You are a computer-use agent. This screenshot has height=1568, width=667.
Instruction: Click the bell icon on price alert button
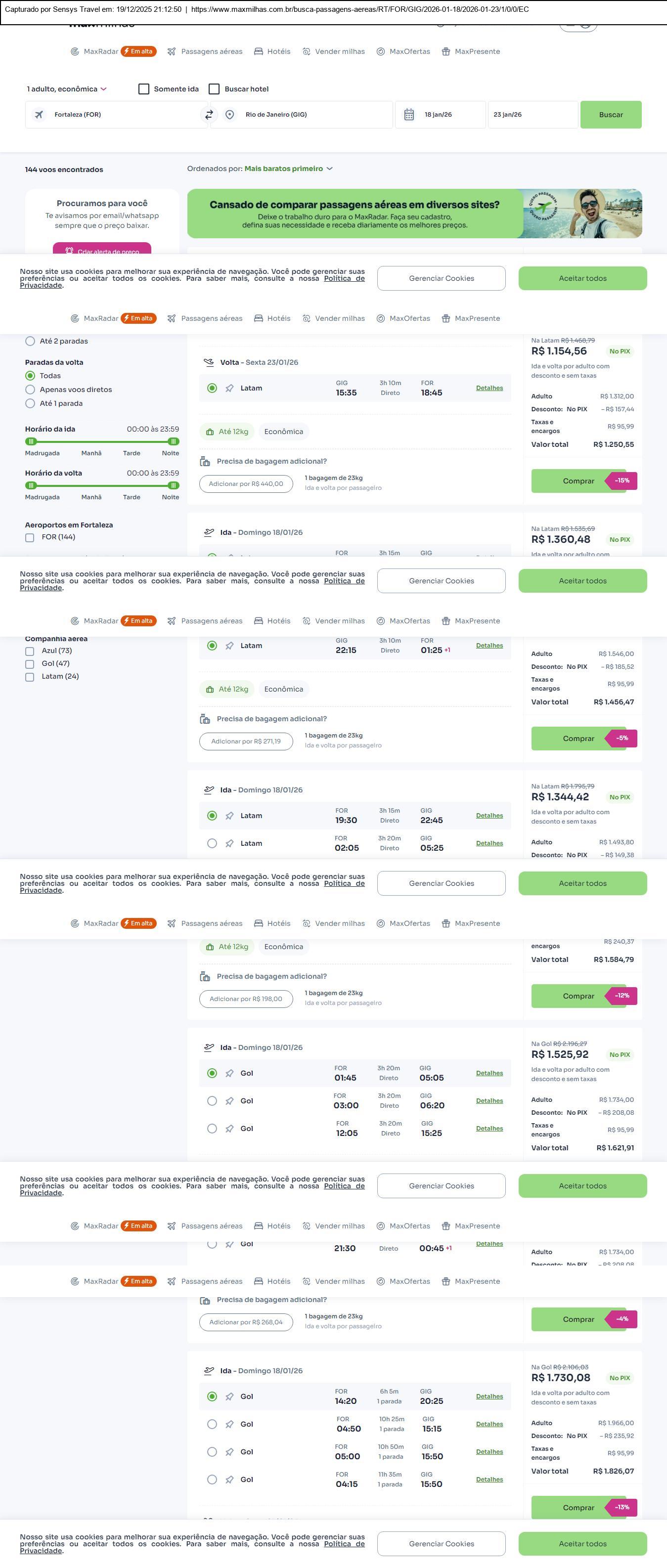point(69,251)
